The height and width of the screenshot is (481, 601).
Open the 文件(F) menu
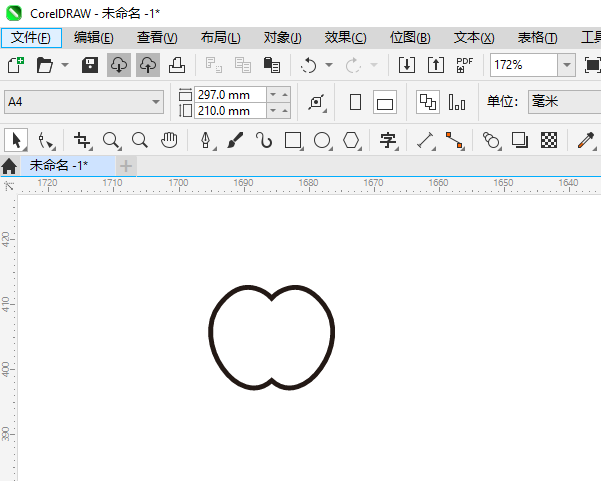[x=31, y=38]
